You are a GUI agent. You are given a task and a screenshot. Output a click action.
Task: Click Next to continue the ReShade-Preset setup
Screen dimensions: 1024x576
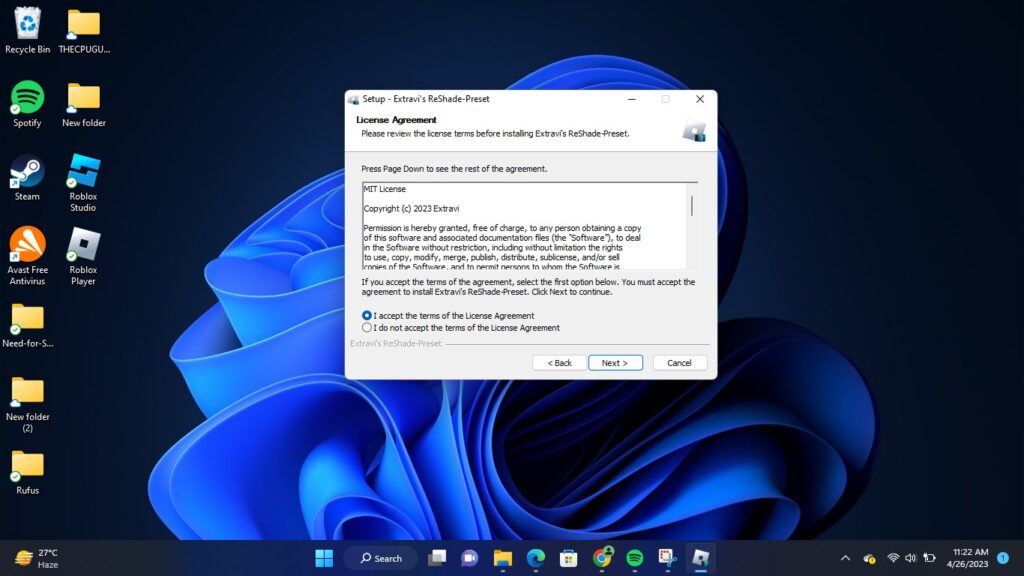click(x=617, y=362)
